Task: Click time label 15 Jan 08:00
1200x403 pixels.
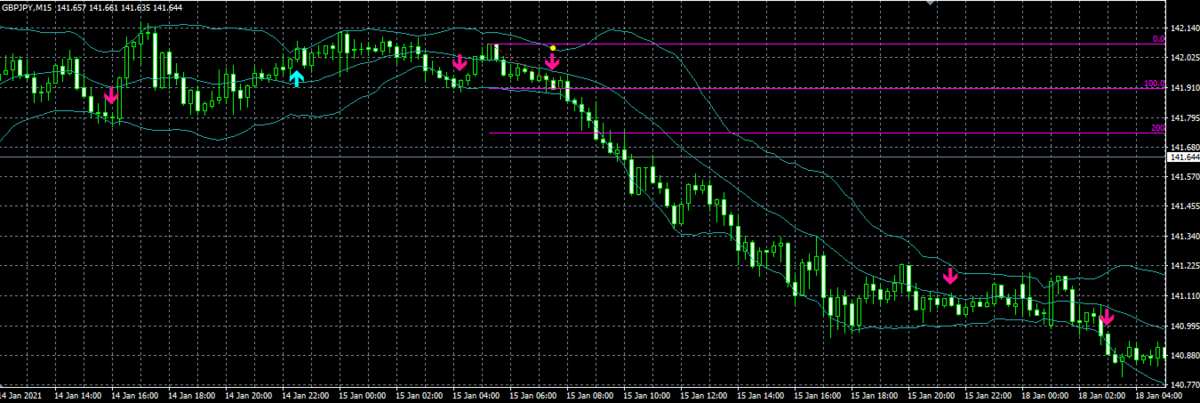Action: pos(591,396)
